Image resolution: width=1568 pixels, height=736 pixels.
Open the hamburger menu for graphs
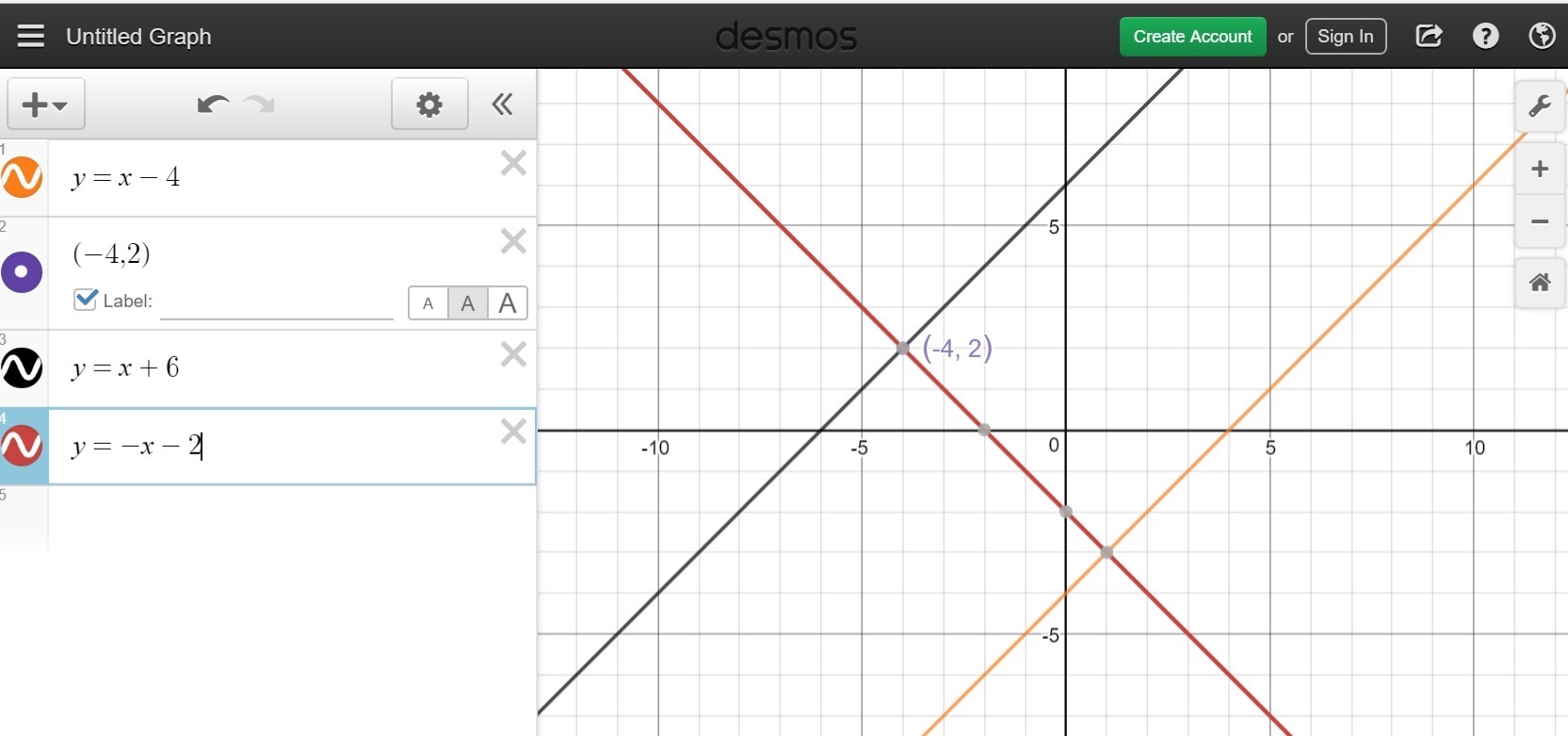(30, 36)
